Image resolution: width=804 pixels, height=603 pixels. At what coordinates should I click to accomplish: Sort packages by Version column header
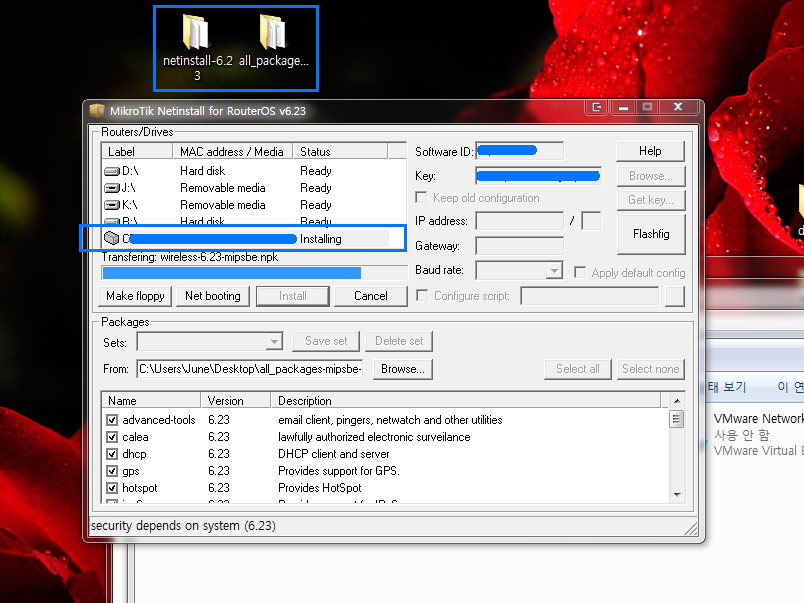(x=235, y=400)
